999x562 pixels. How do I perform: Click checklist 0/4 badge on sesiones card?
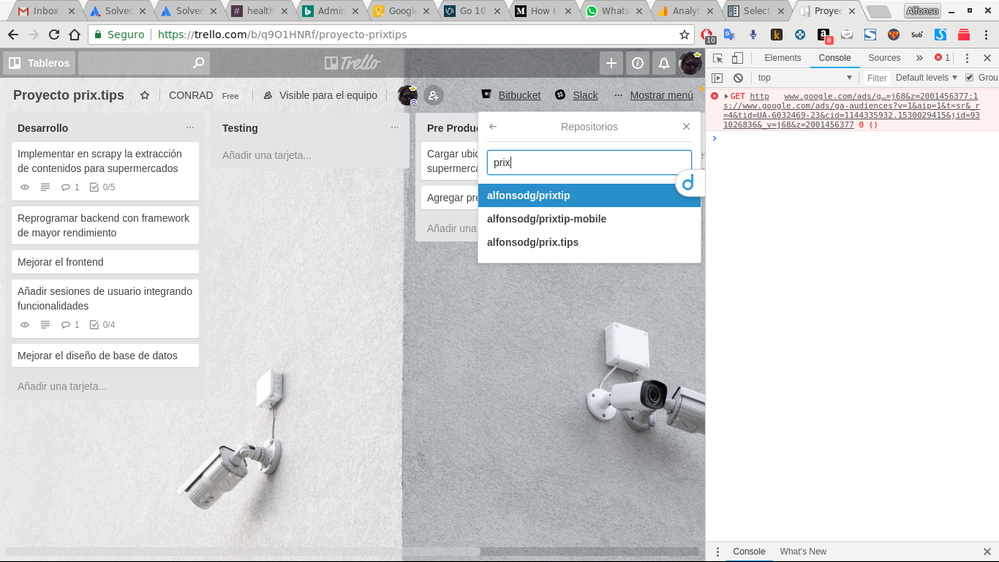point(102,325)
